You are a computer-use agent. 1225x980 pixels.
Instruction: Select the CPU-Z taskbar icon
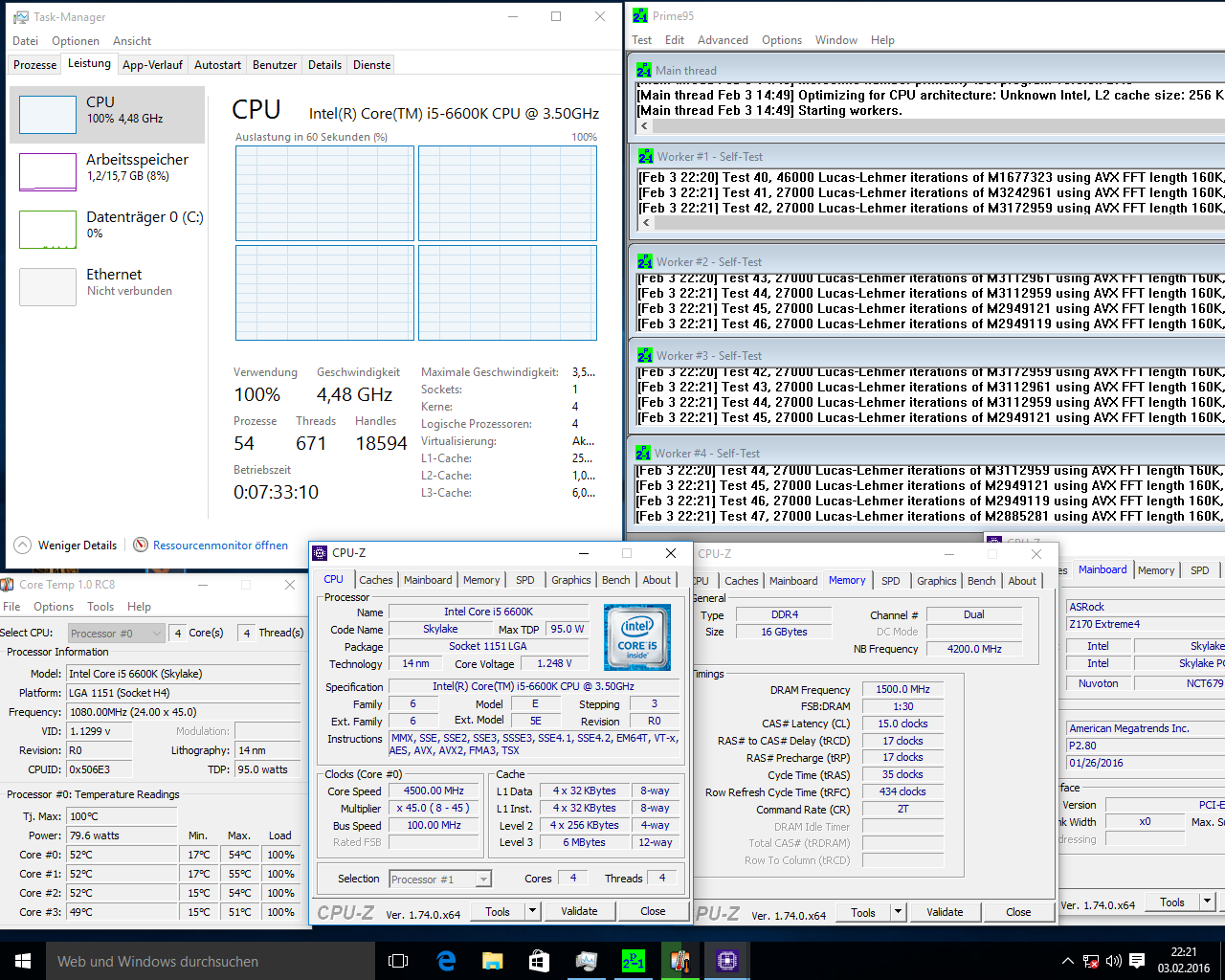[x=726, y=961]
